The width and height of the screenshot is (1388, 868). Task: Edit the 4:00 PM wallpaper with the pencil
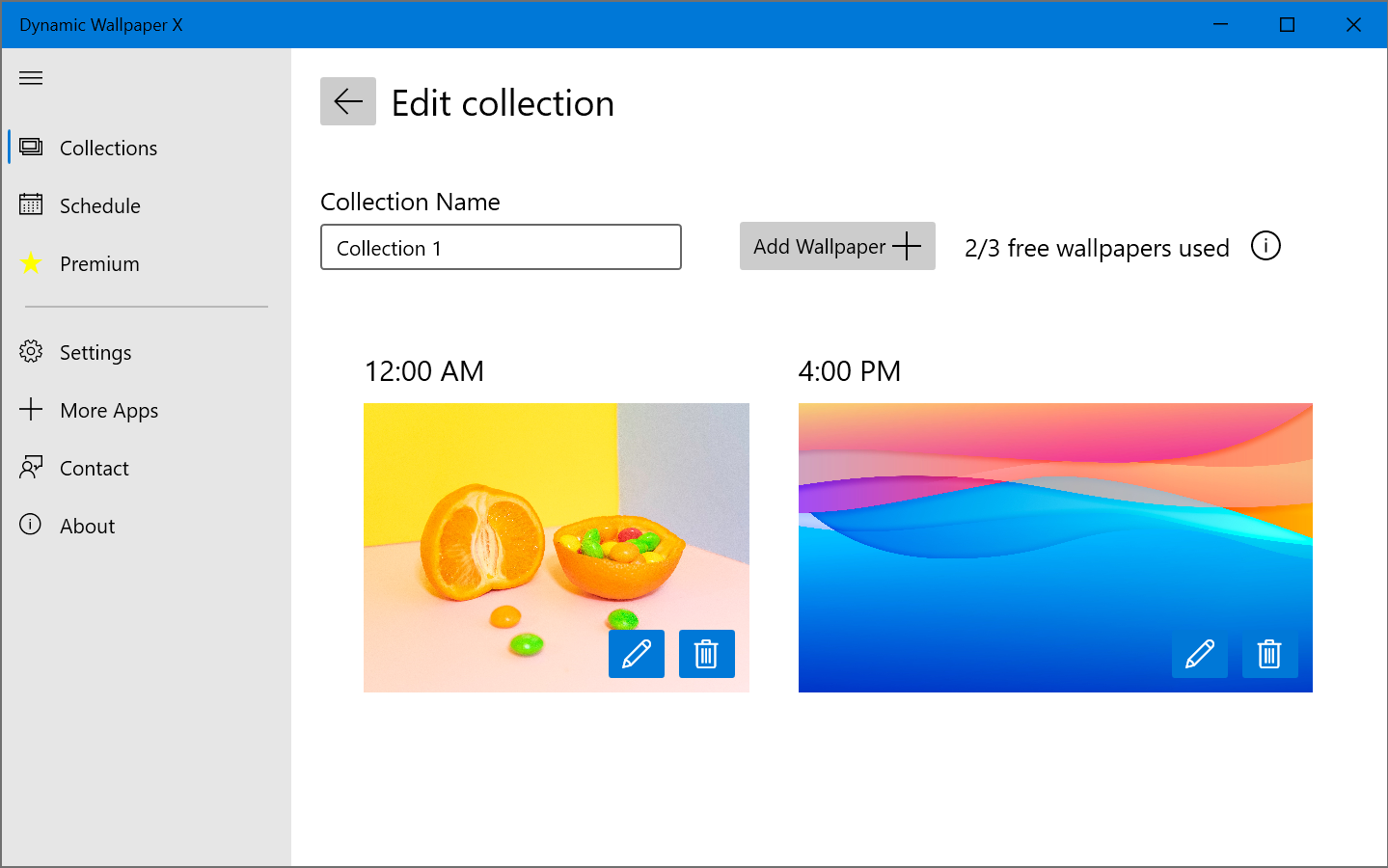[x=1199, y=654]
